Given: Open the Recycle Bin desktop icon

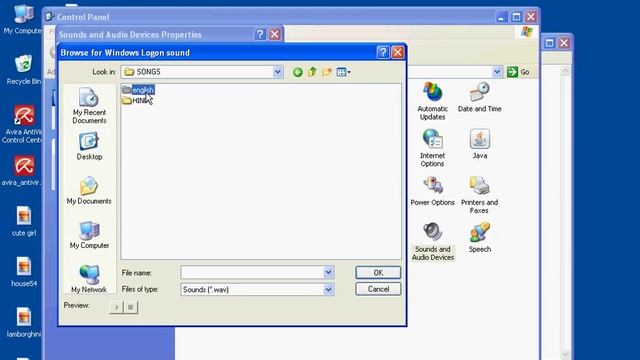Looking at the screenshot, I should 23,69.
